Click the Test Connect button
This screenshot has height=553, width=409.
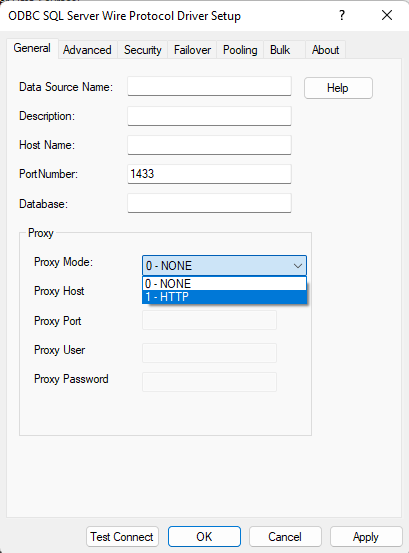(x=122, y=537)
